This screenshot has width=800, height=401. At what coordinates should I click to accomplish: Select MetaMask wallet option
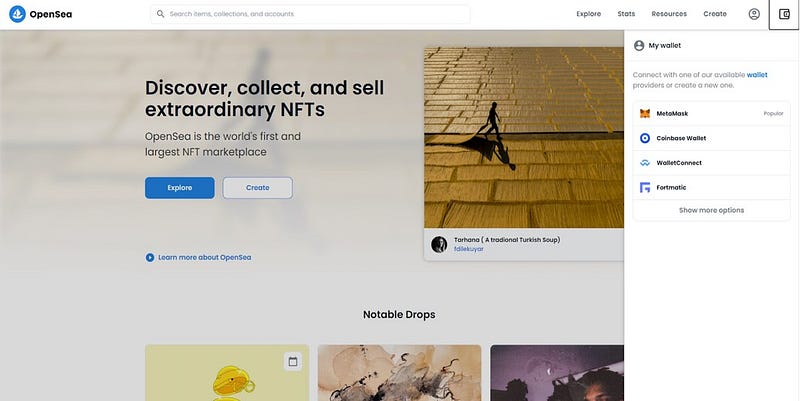pos(711,113)
